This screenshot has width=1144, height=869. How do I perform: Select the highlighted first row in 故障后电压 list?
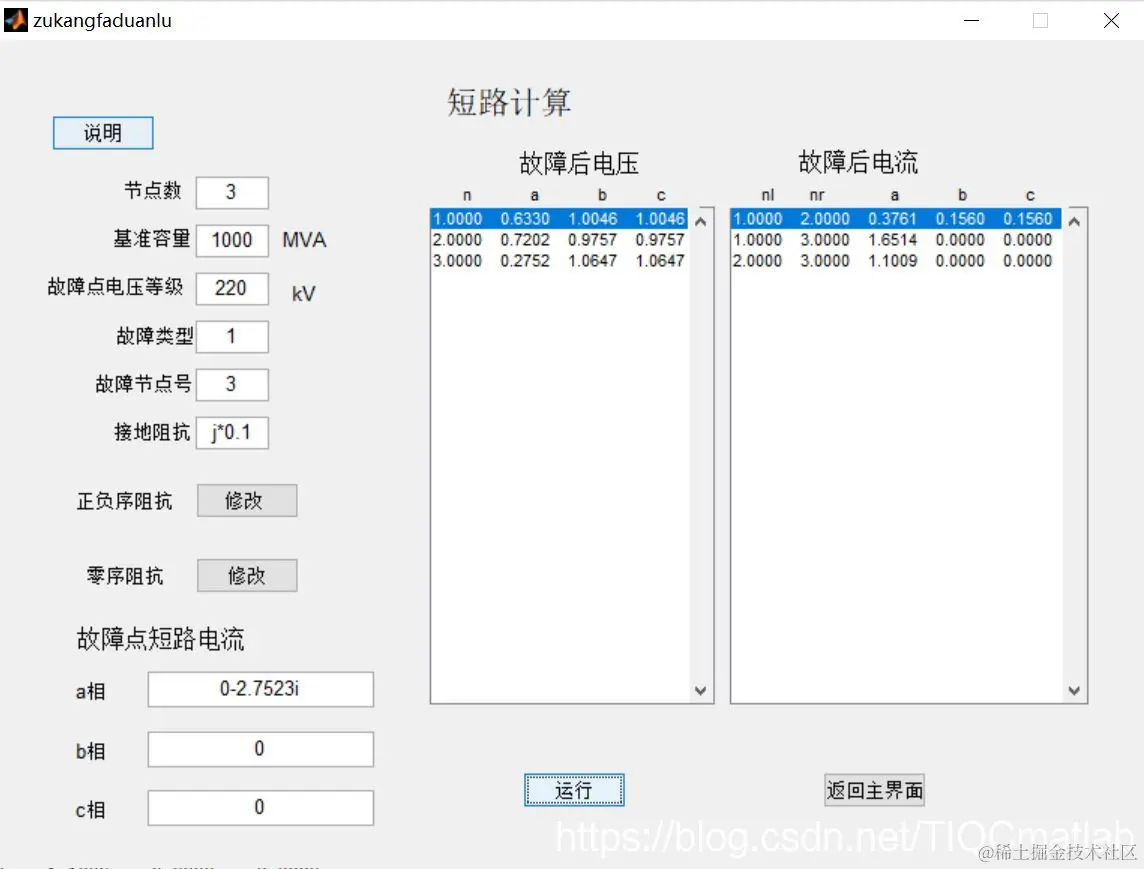coord(560,218)
